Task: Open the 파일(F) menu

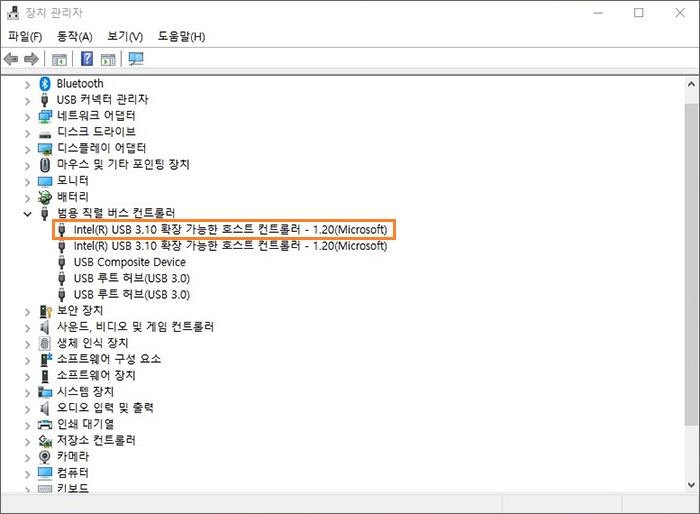Action: (25, 36)
